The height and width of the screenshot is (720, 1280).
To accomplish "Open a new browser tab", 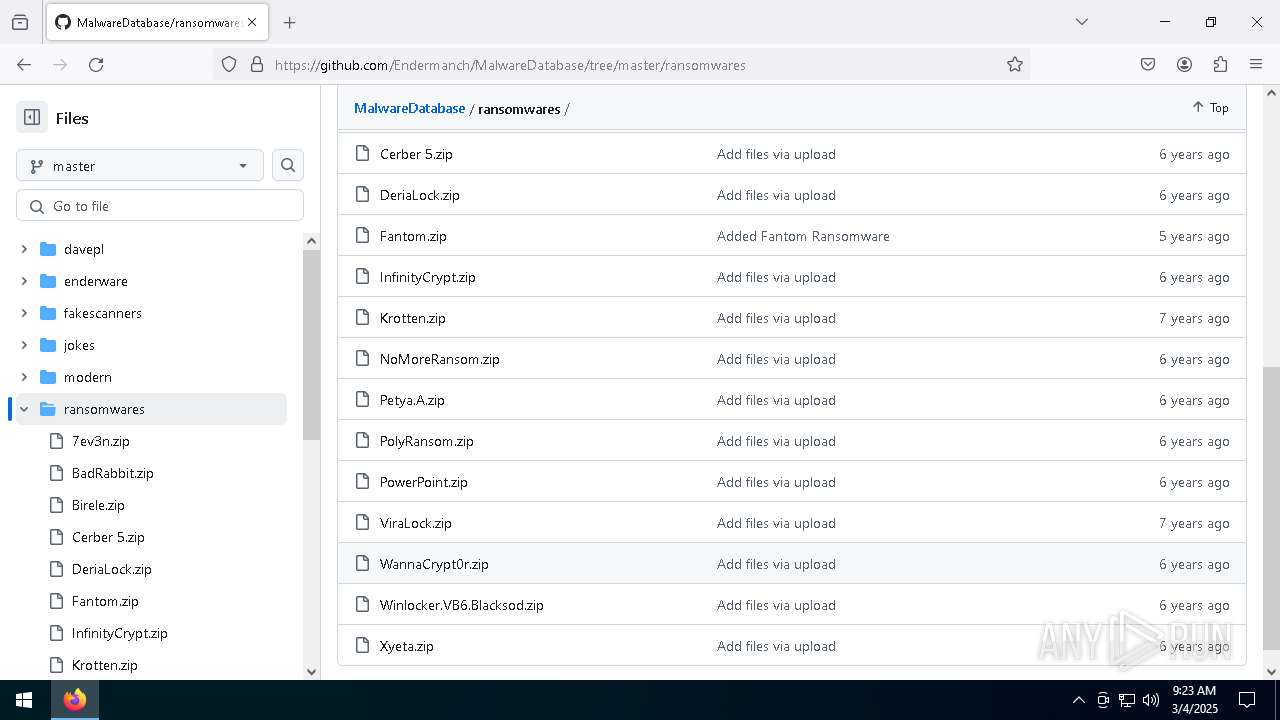I will pyautogui.click(x=289, y=22).
